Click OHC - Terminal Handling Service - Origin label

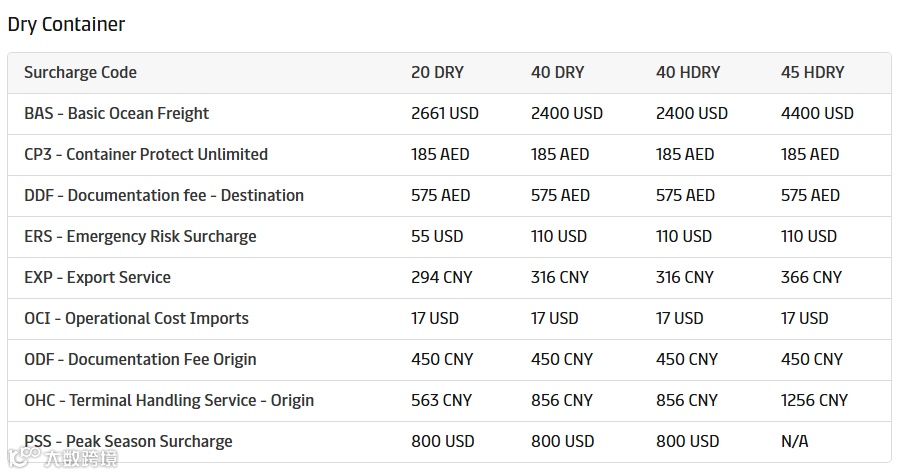pos(169,400)
